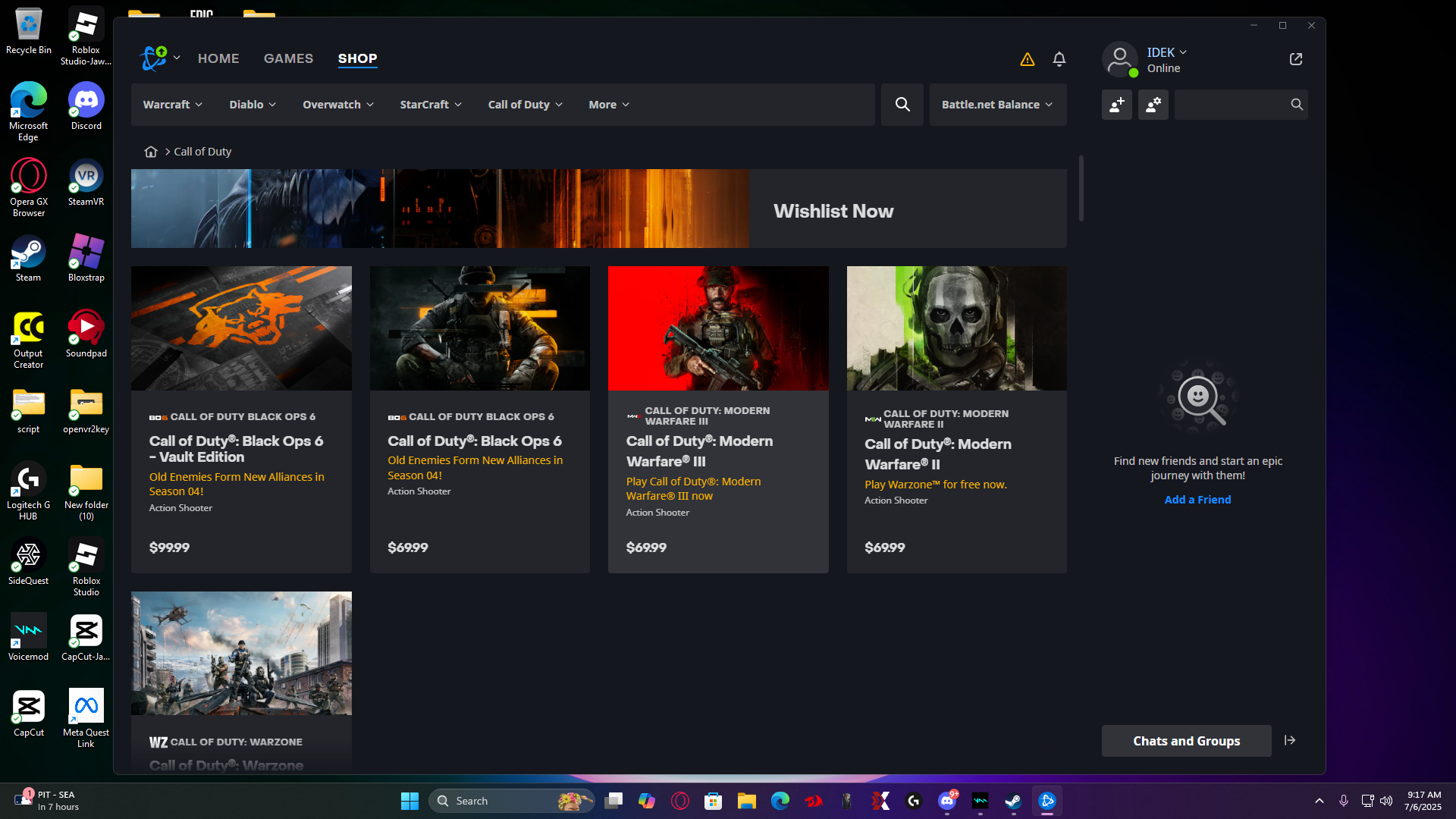The height and width of the screenshot is (819, 1456).
Task: Switch to the GAMES tab
Action: 288,58
